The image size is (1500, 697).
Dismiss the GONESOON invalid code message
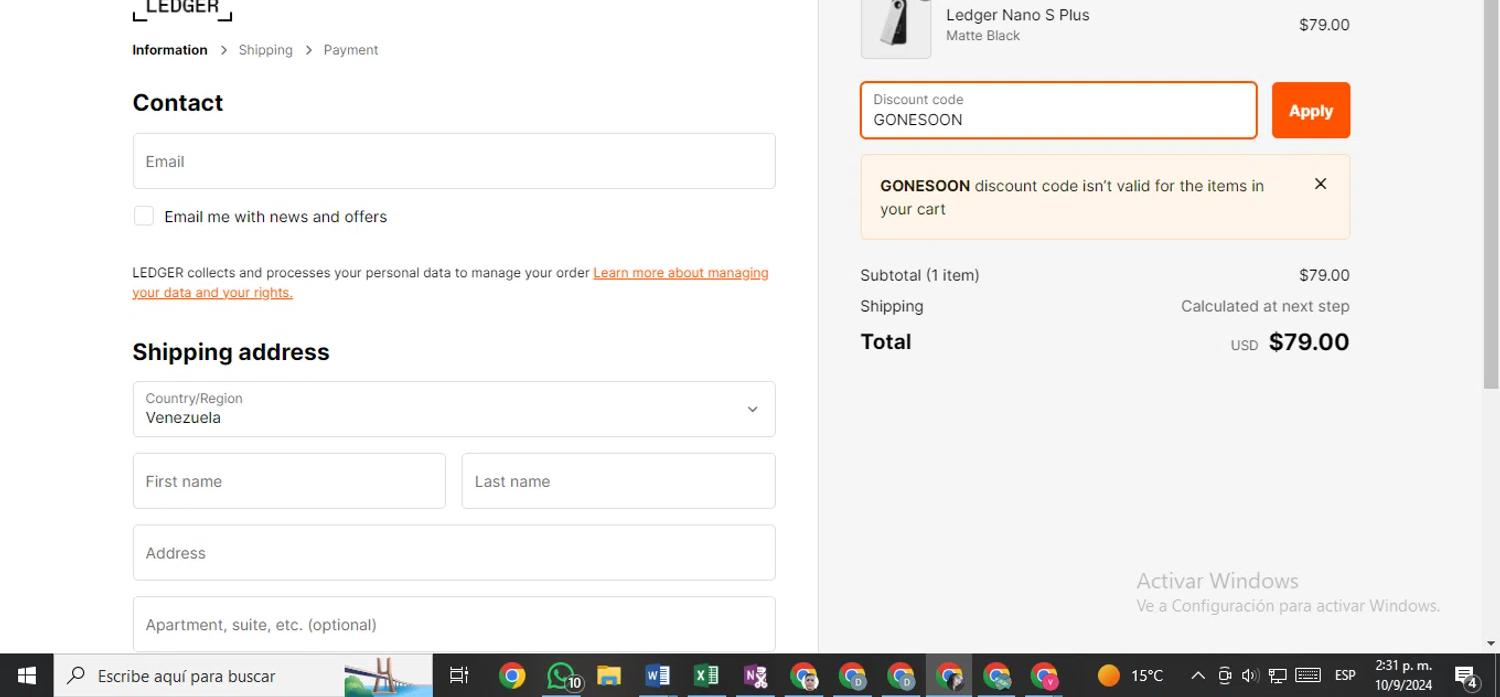click(1320, 184)
